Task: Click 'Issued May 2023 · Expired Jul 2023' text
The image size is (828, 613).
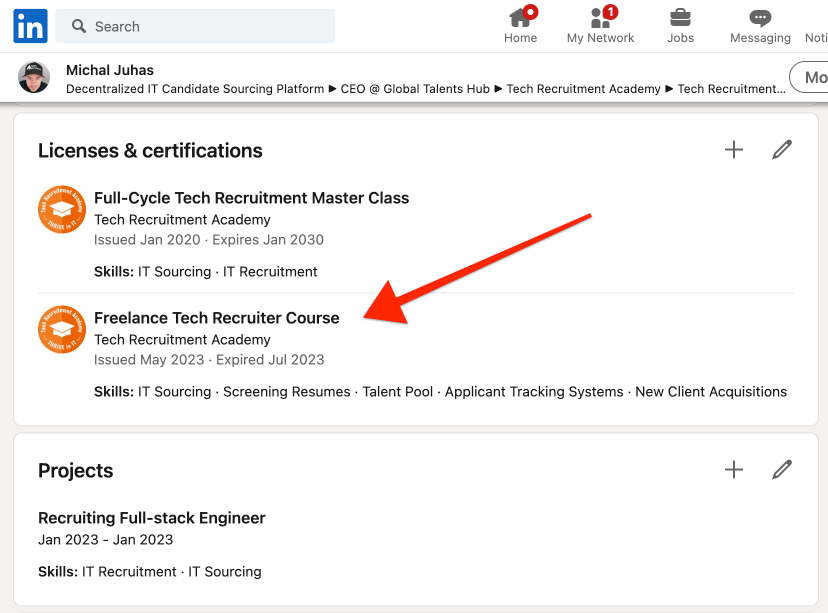Action: [x=209, y=360]
